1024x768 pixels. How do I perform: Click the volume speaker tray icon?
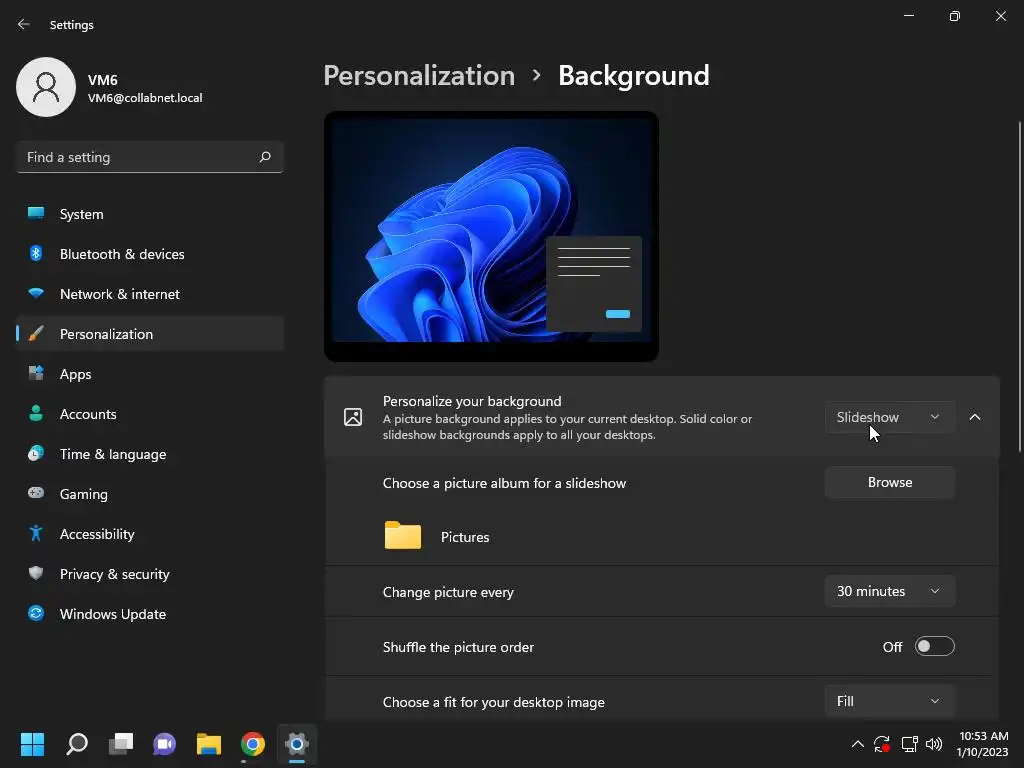click(x=934, y=744)
